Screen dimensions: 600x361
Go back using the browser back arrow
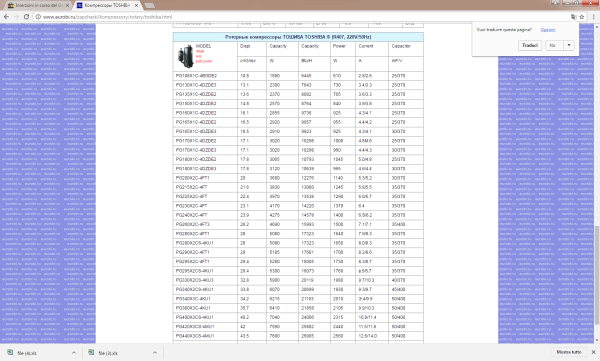click(x=6, y=17)
